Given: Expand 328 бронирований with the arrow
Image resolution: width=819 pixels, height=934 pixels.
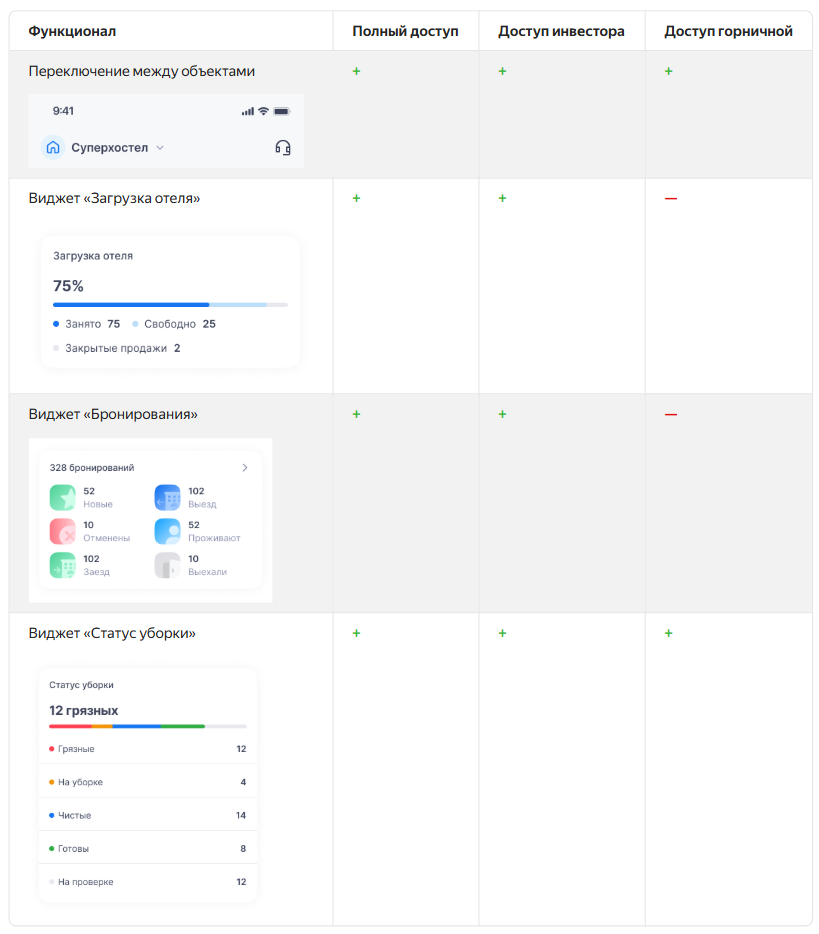Looking at the screenshot, I should tap(245, 468).
